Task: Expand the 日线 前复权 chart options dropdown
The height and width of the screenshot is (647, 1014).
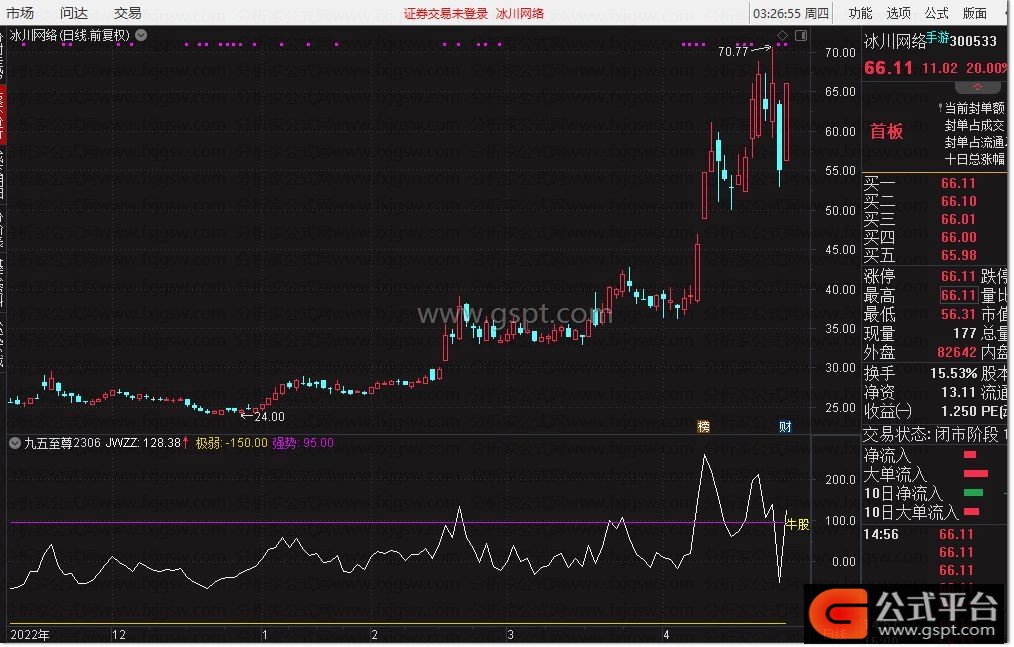Action: point(141,35)
